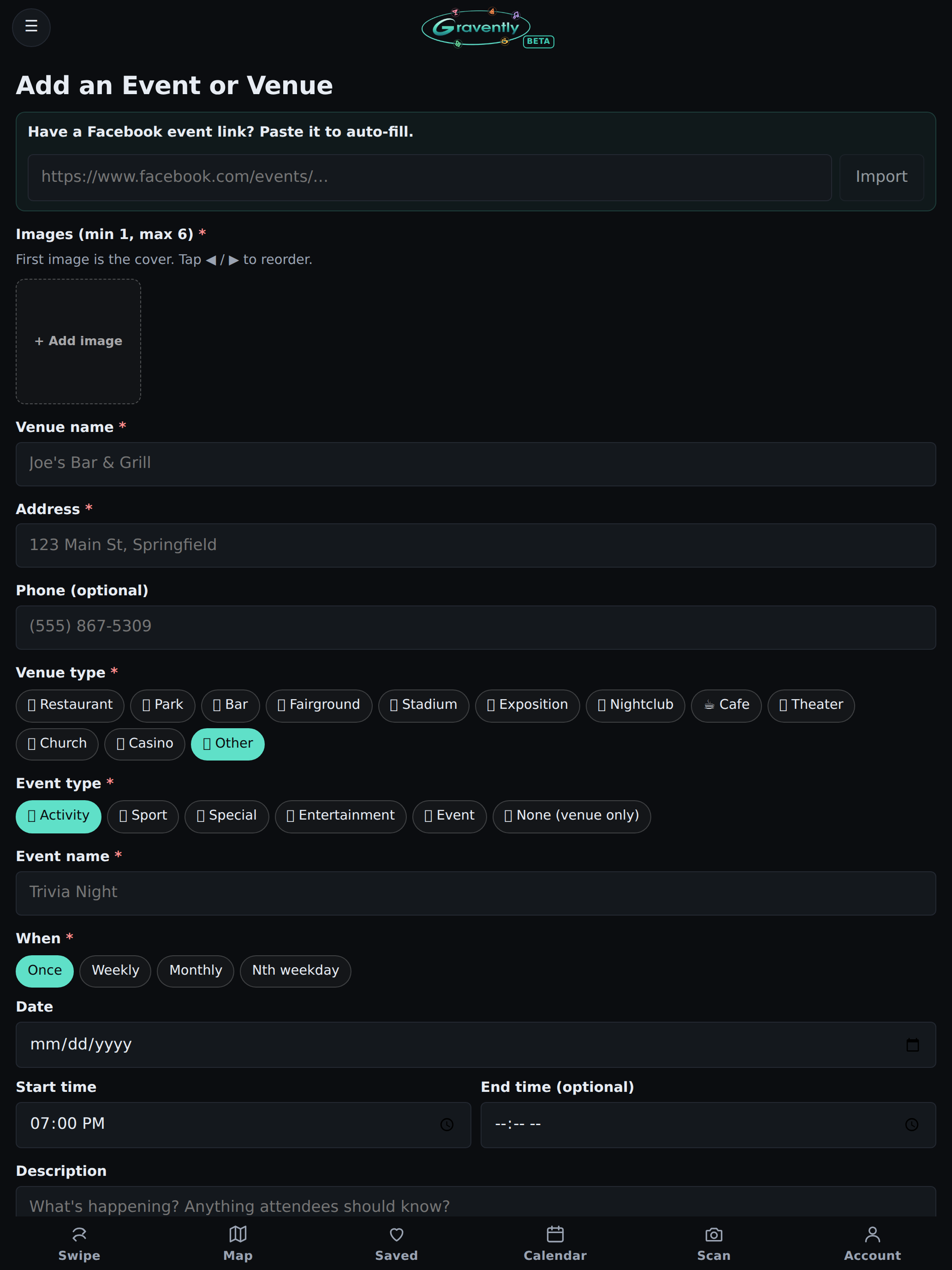
Task: Open the Scan camera tab
Action: tap(714, 1243)
